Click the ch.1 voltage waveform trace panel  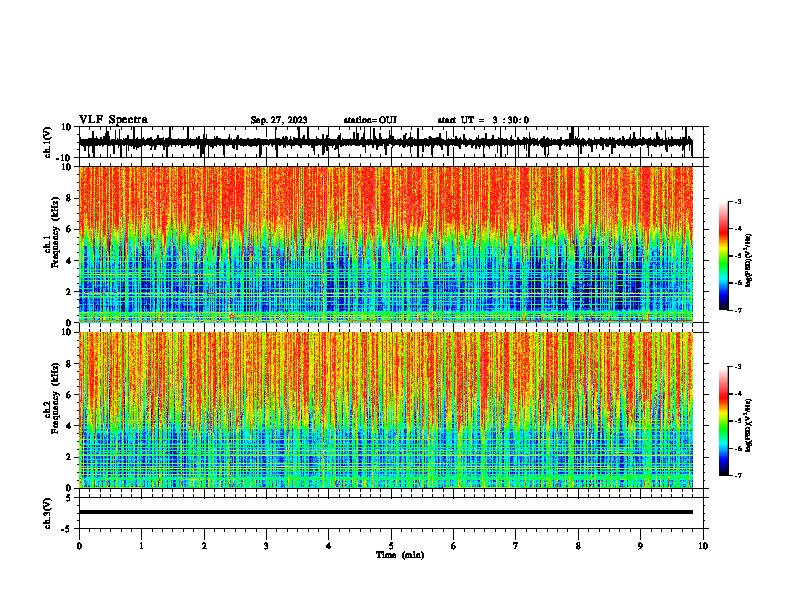[x=393, y=142]
